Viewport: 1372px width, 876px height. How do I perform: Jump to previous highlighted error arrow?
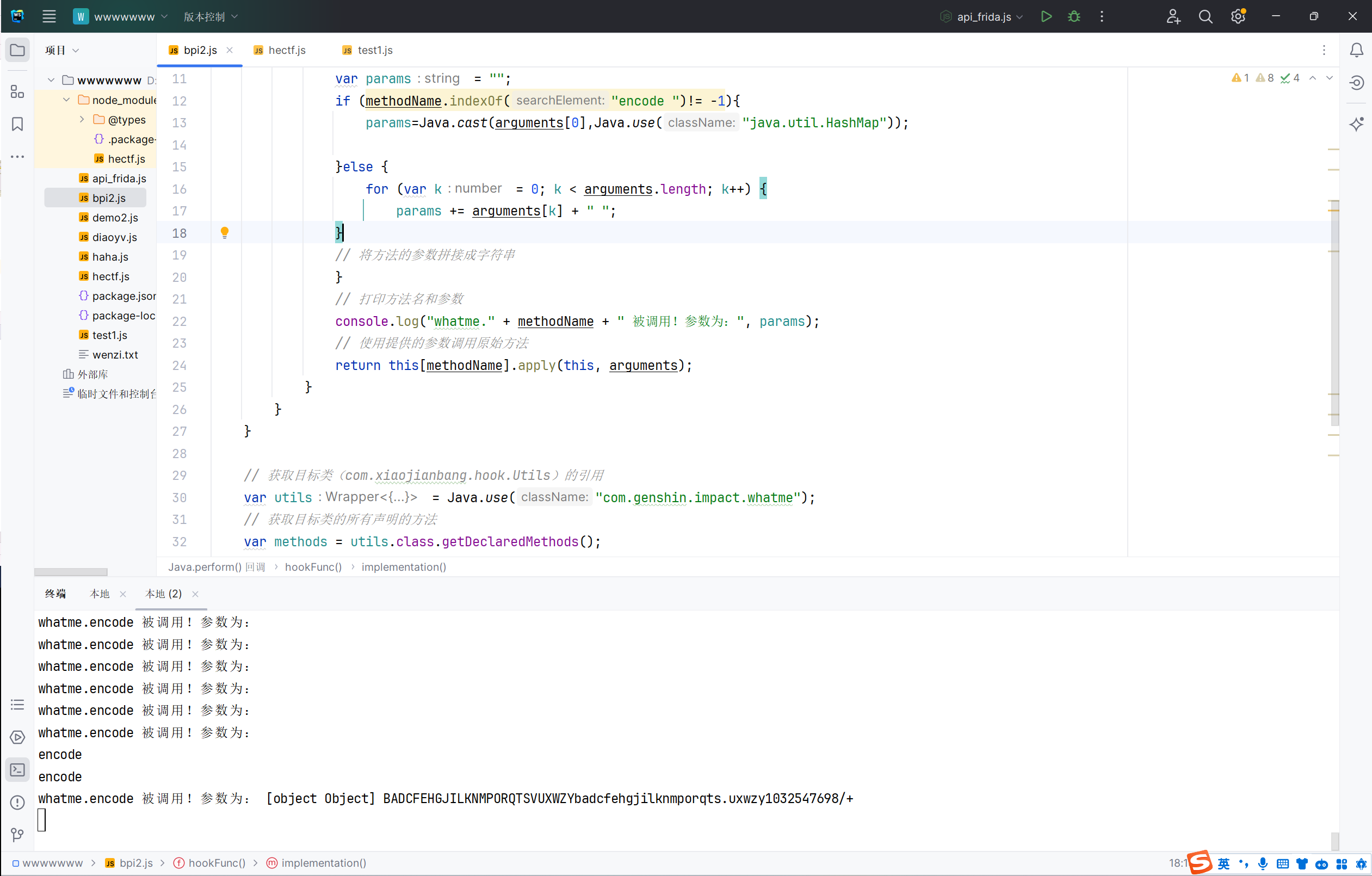coord(1313,78)
